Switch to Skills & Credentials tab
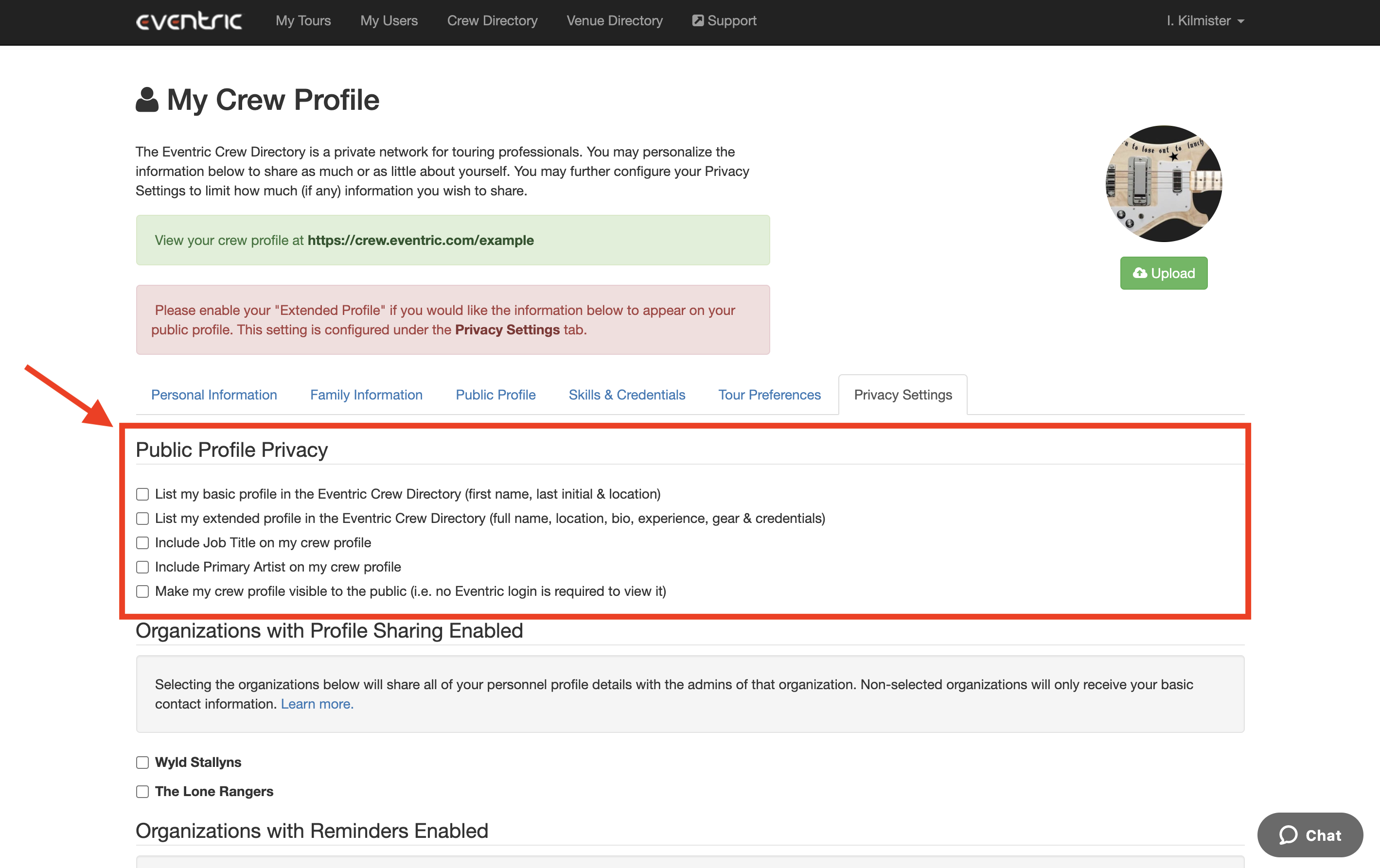Screen dimensions: 1380x868 [627, 395]
